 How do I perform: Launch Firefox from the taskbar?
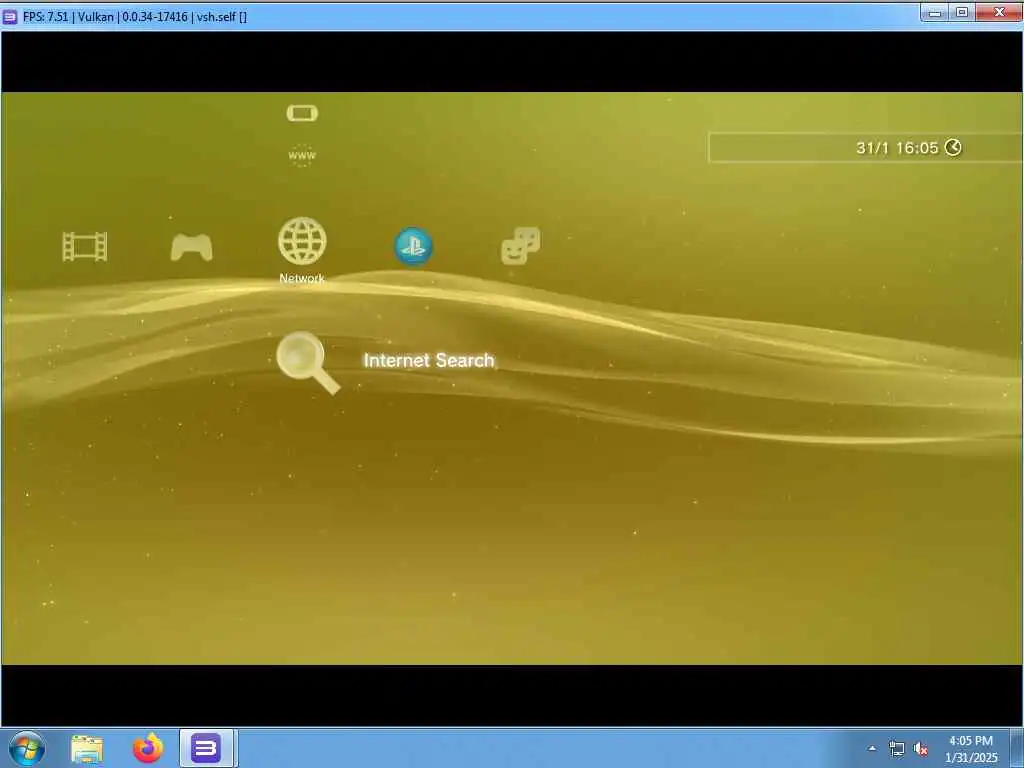(148, 748)
